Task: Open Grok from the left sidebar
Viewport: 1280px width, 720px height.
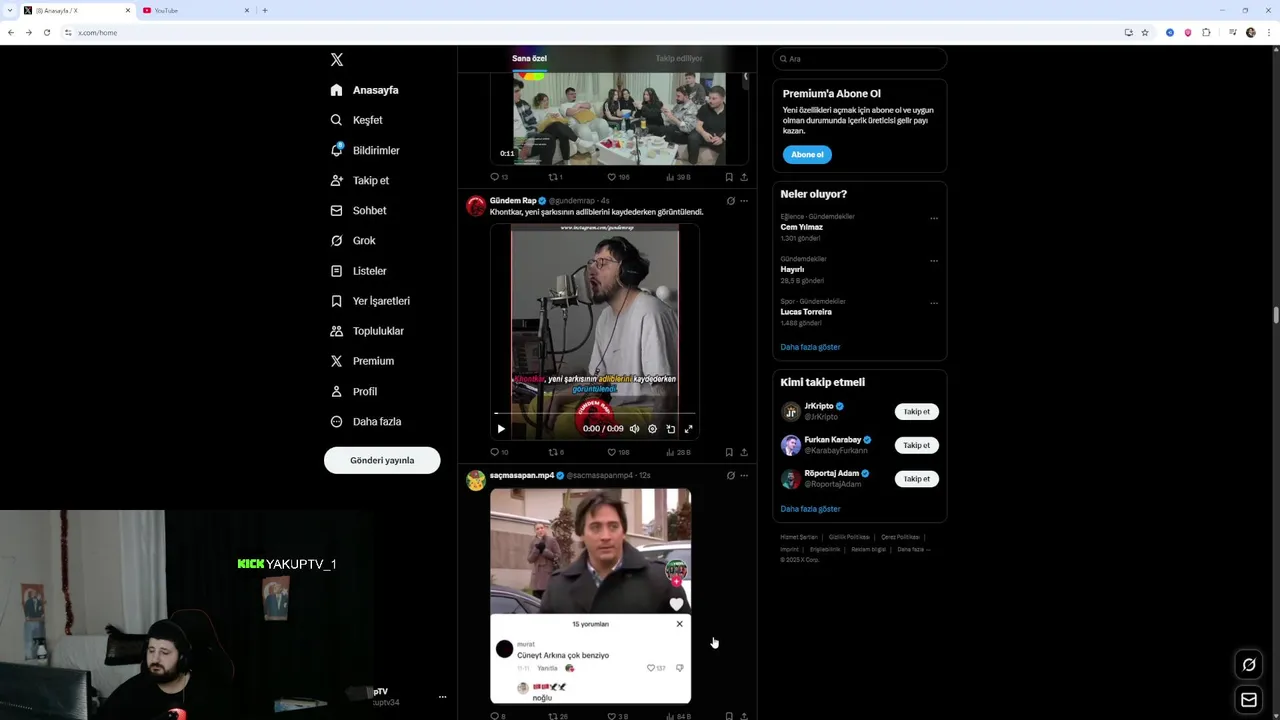Action: (x=353, y=241)
